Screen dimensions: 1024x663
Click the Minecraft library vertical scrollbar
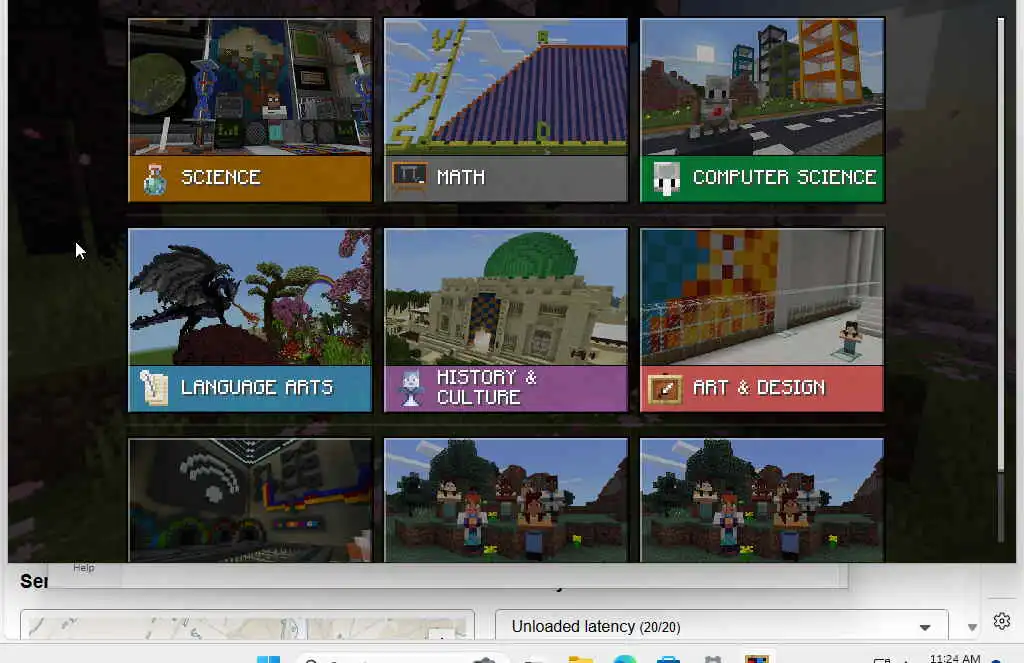(x=1000, y=243)
